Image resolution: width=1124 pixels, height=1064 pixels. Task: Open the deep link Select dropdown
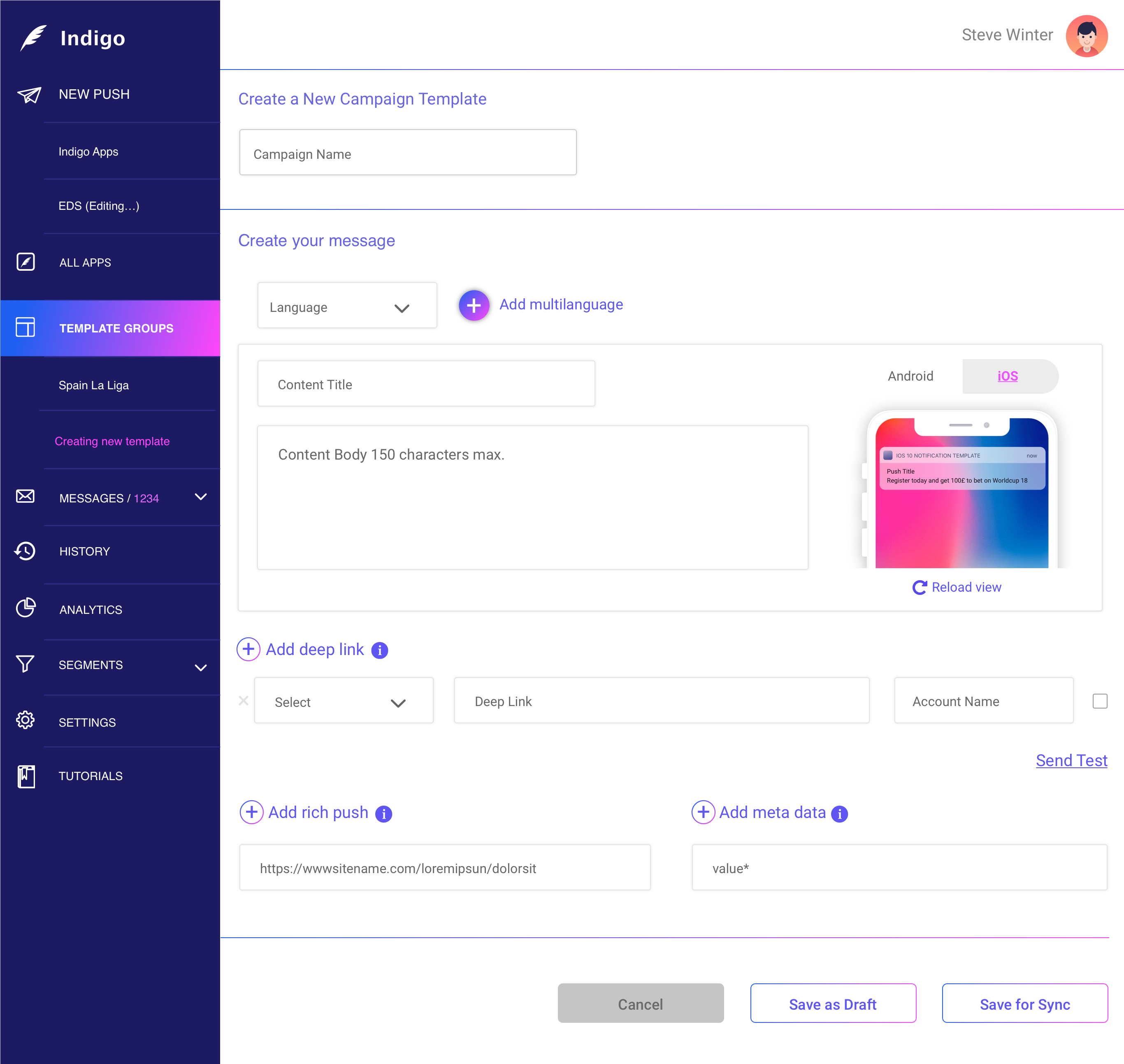coord(344,701)
